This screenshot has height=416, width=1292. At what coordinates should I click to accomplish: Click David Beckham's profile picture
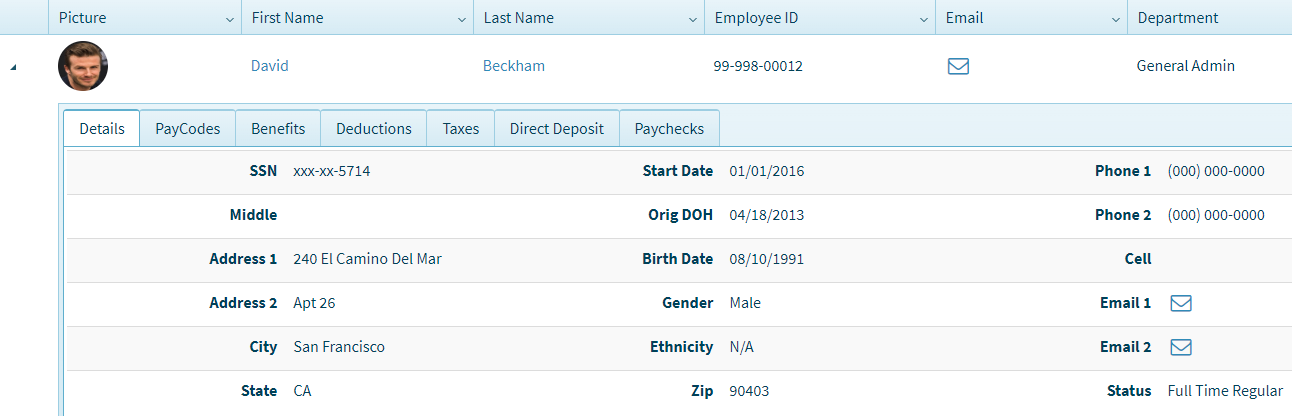point(83,66)
